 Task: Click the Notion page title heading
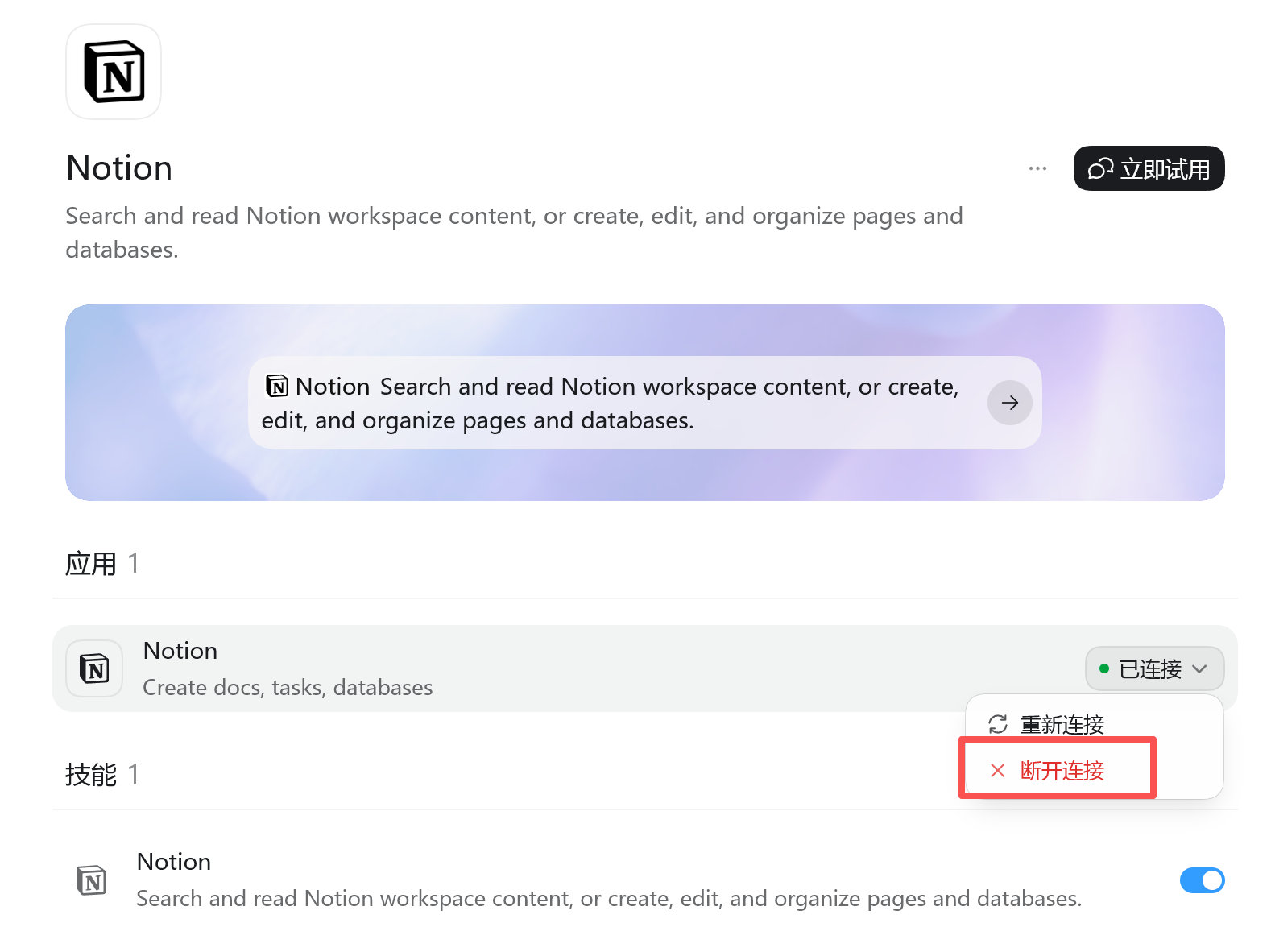coord(119,168)
